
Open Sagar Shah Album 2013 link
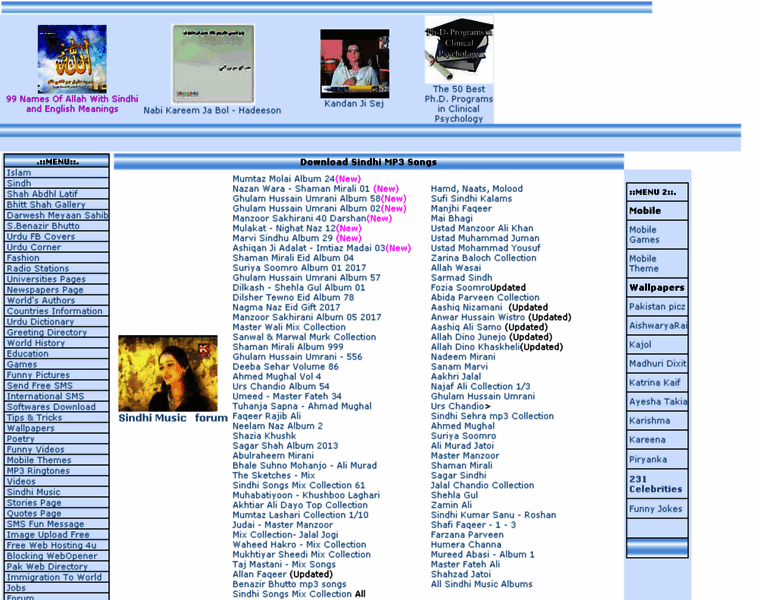coord(285,446)
